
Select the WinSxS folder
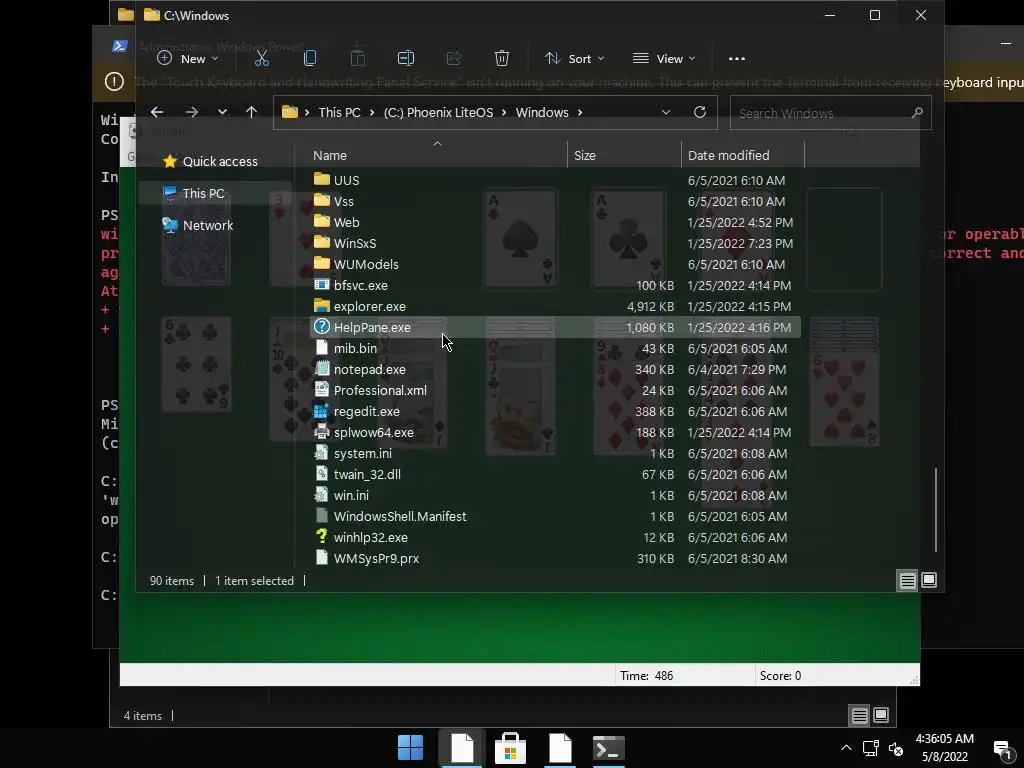pos(554,243)
